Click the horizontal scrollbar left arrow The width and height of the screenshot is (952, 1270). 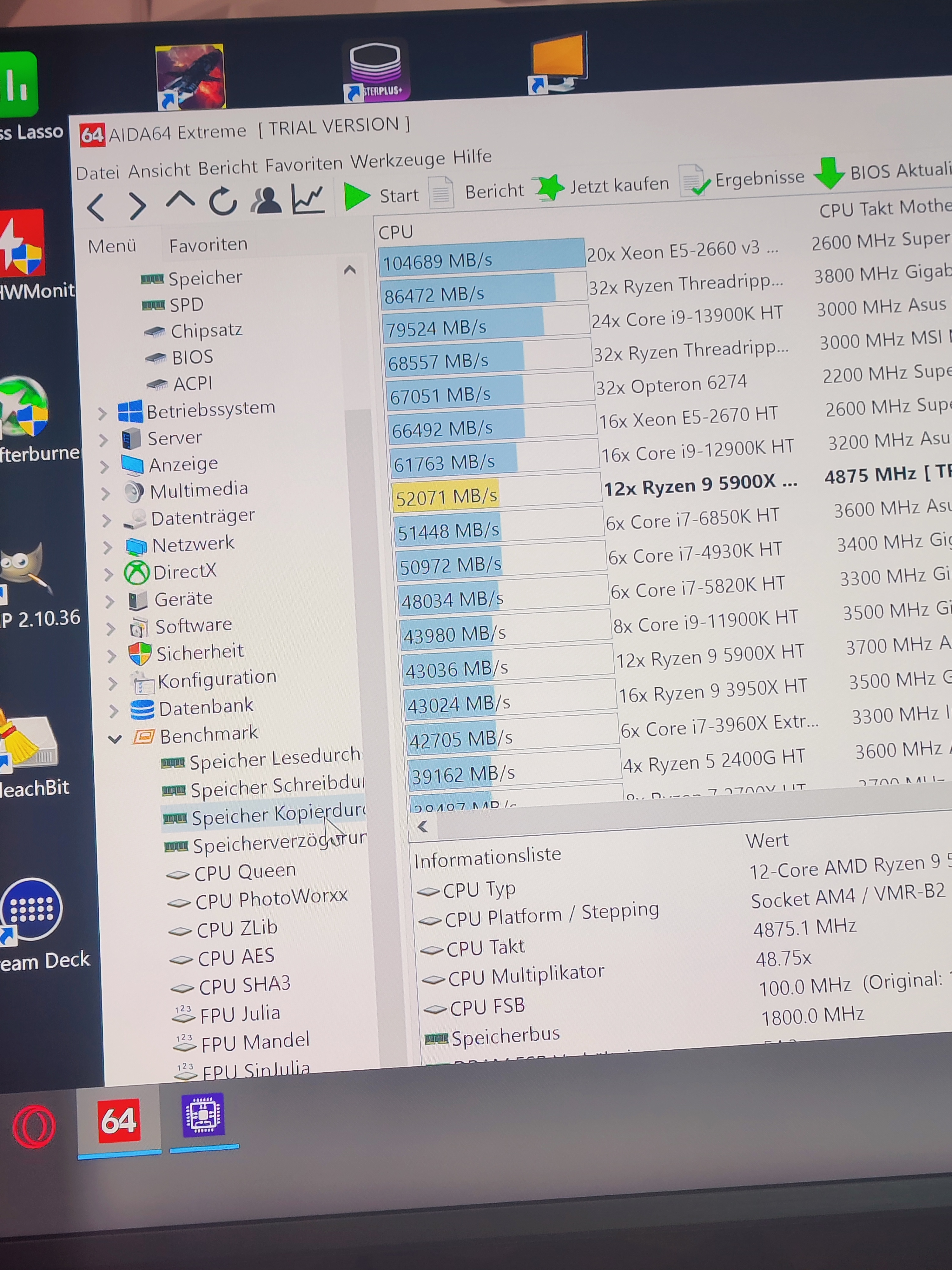click(x=423, y=827)
